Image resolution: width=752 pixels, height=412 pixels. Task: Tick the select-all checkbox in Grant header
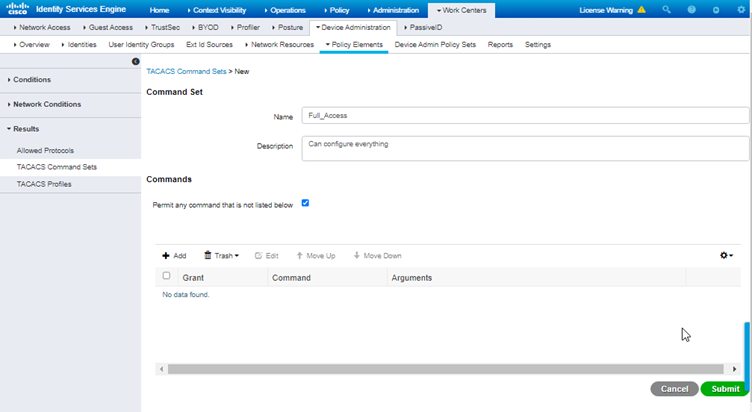[166, 276]
